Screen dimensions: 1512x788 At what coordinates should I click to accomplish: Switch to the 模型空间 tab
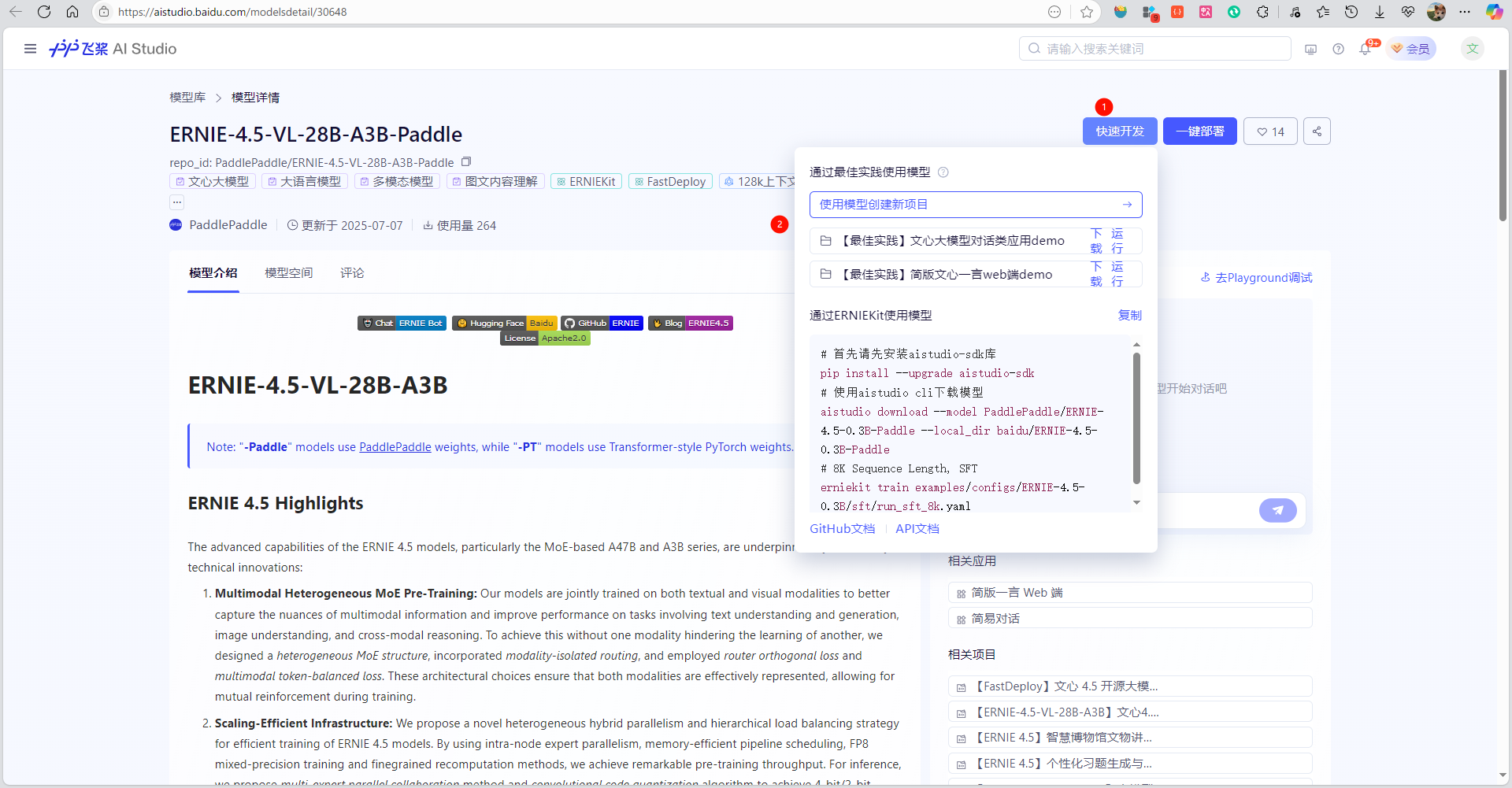tap(288, 273)
